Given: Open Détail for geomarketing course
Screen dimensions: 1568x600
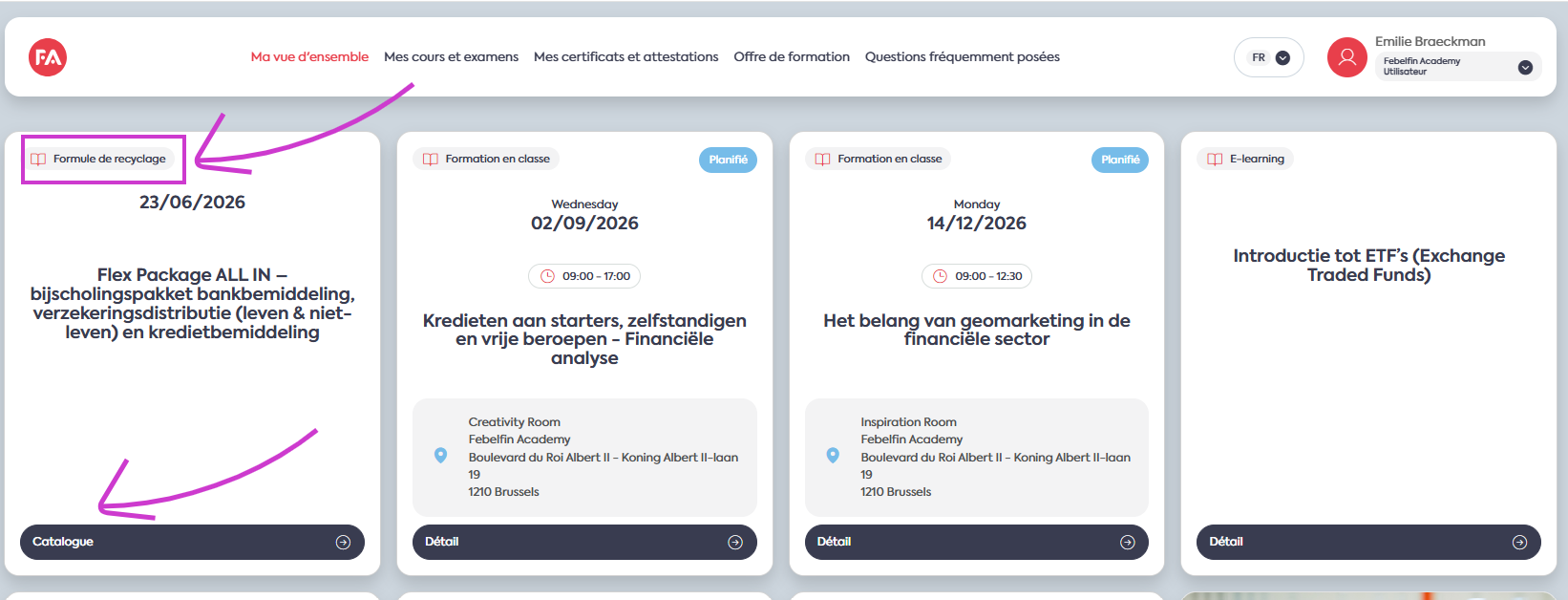Looking at the screenshot, I should [977, 542].
